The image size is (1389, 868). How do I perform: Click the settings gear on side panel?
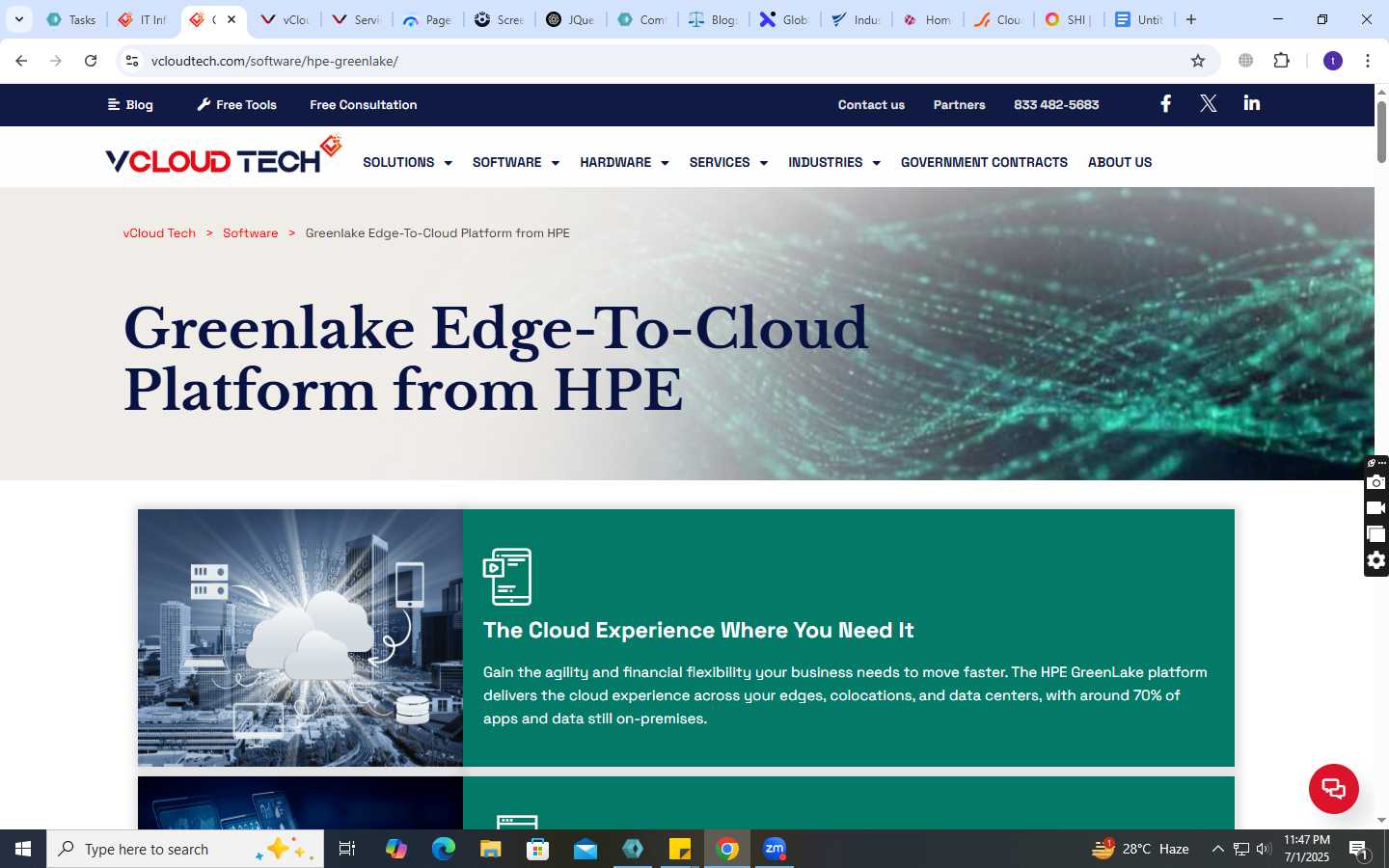tap(1376, 560)
